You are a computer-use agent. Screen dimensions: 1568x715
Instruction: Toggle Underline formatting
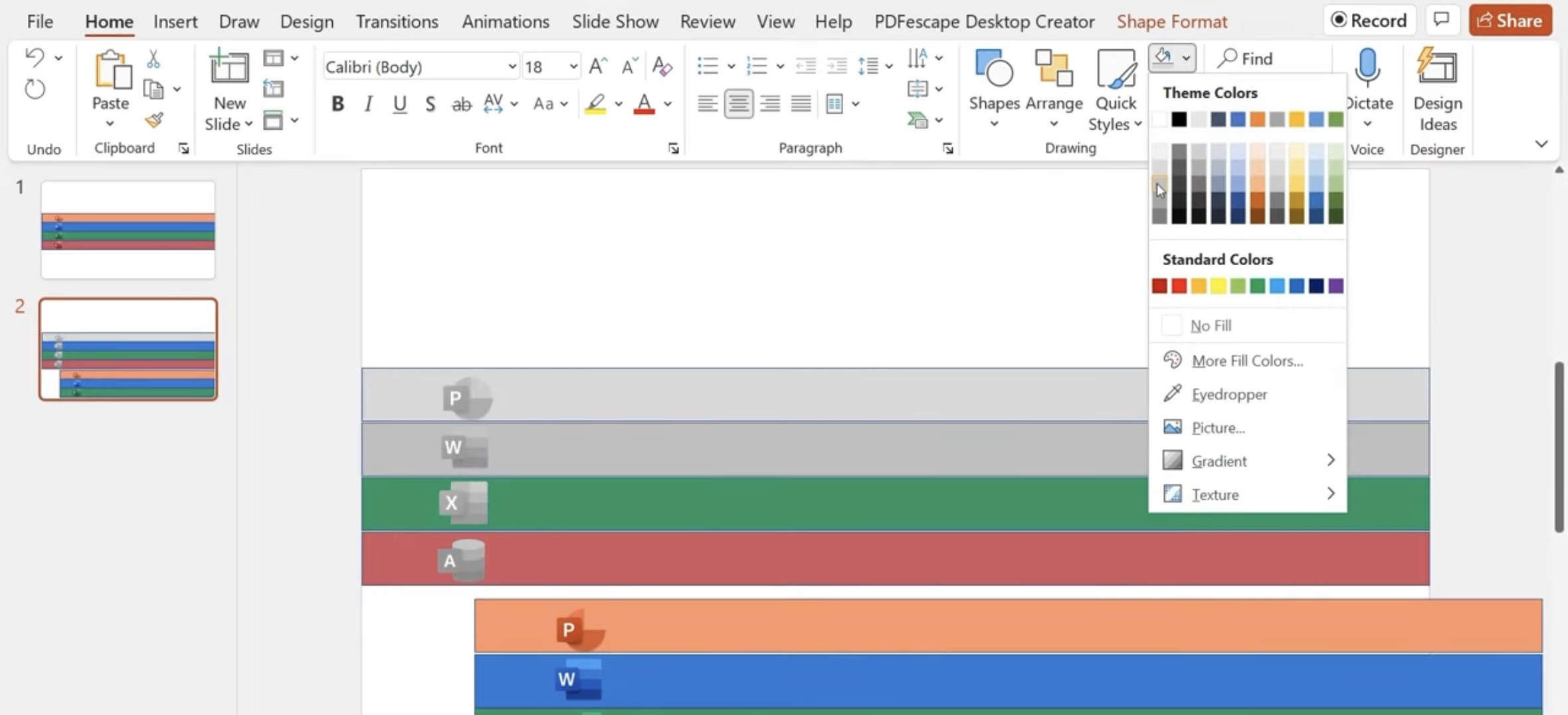coord(399,104)
